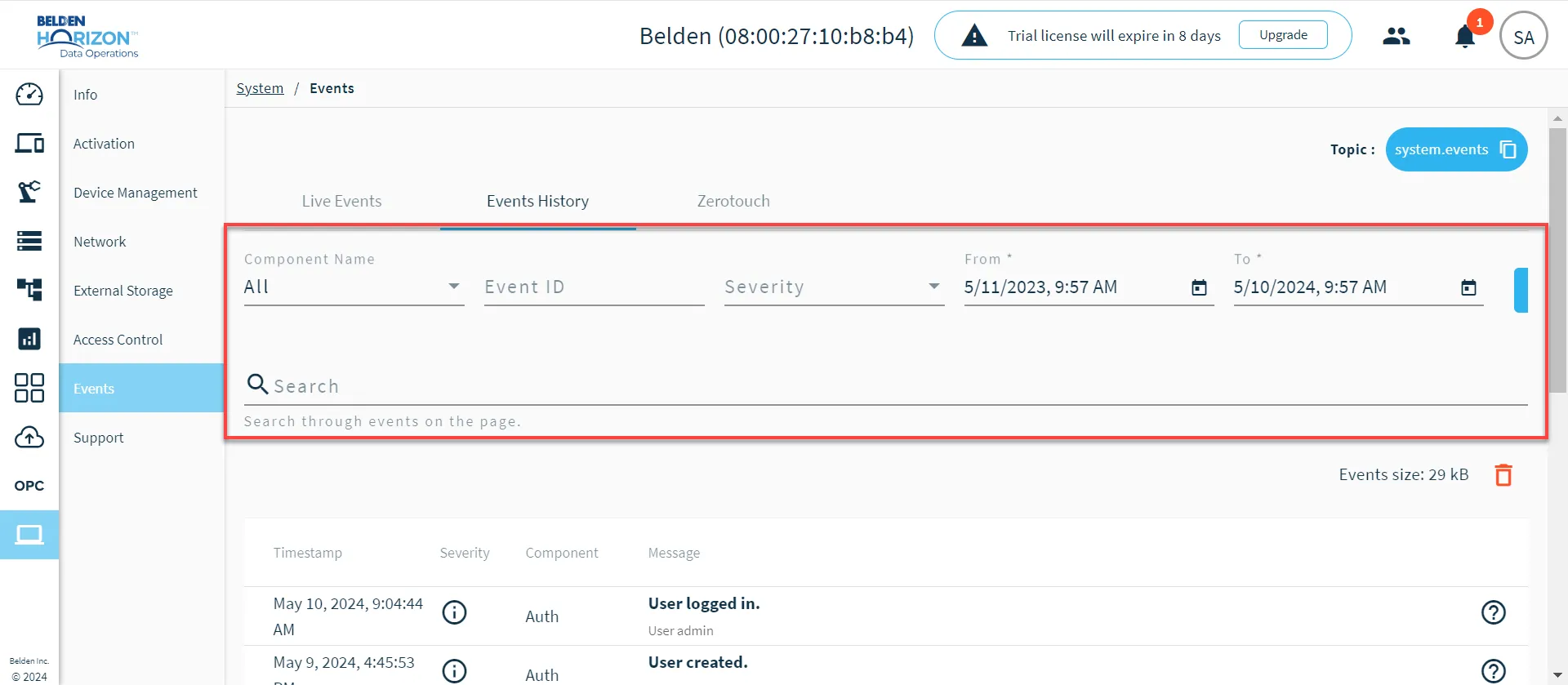Viewport: 1568px width, 685px height.
Task: Open the devices icon in left rail
Action: (29, 144)
